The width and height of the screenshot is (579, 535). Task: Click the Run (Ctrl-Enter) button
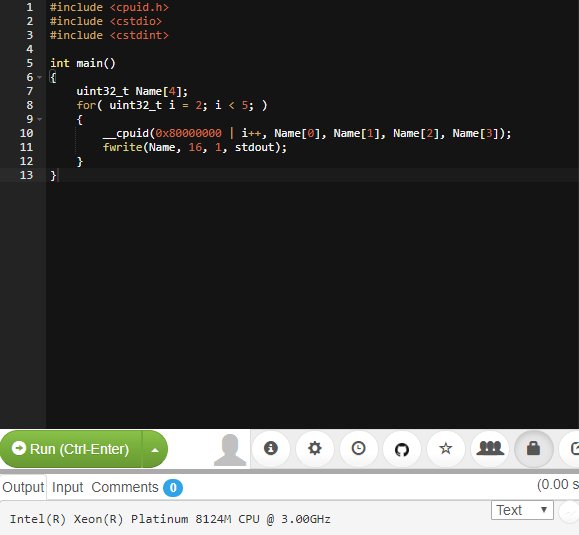point(71,449)
